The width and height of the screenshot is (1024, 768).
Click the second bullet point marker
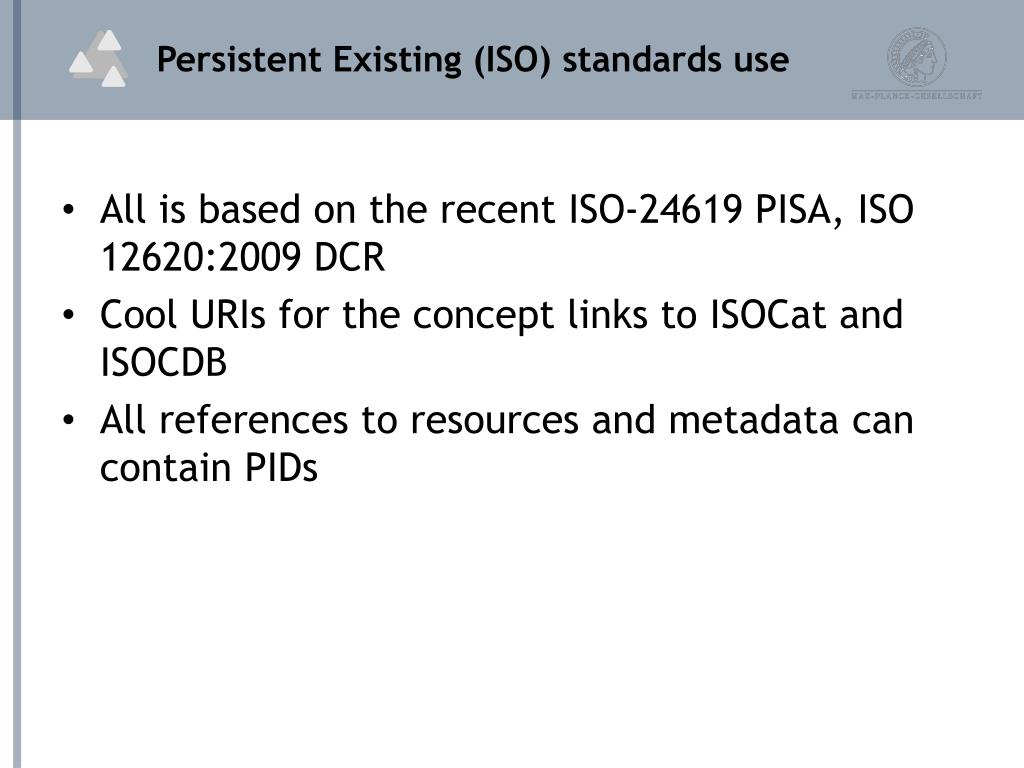point(69,315)
